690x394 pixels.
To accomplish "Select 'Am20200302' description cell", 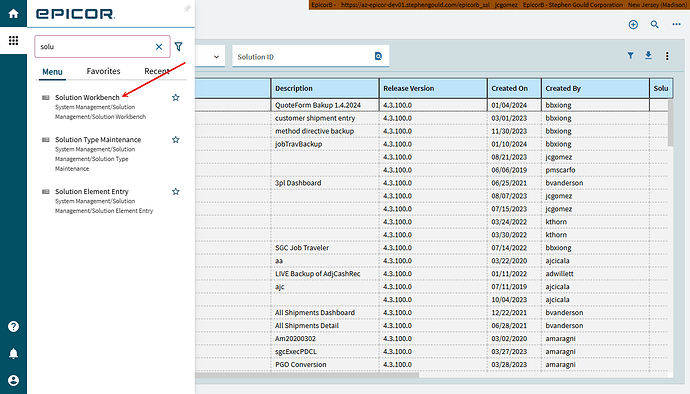I will [x=325, y=339].
